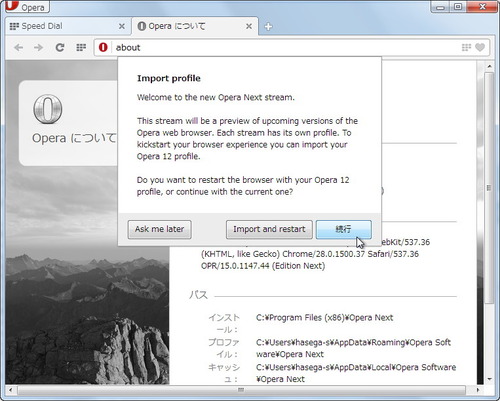
Task: Minimize the Opera window
Action: (x=440, y=7)
